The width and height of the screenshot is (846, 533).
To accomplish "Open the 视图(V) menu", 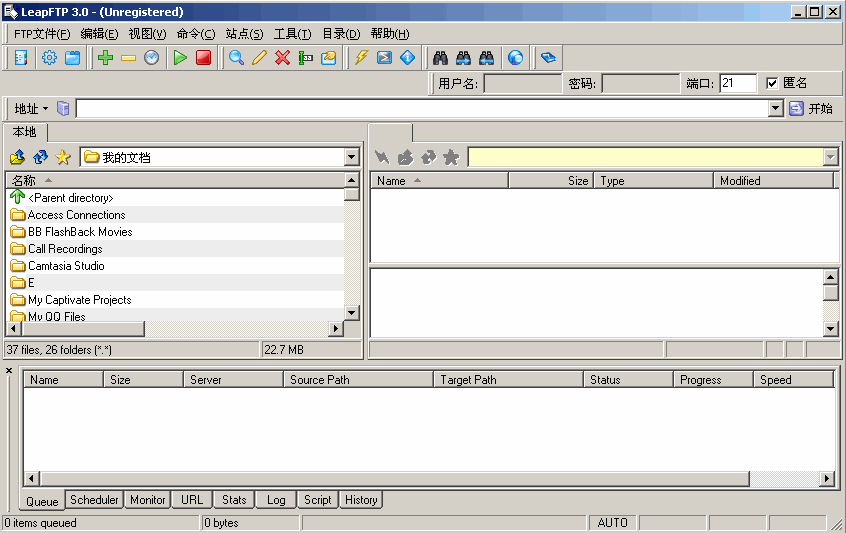I will click(147, 34).
